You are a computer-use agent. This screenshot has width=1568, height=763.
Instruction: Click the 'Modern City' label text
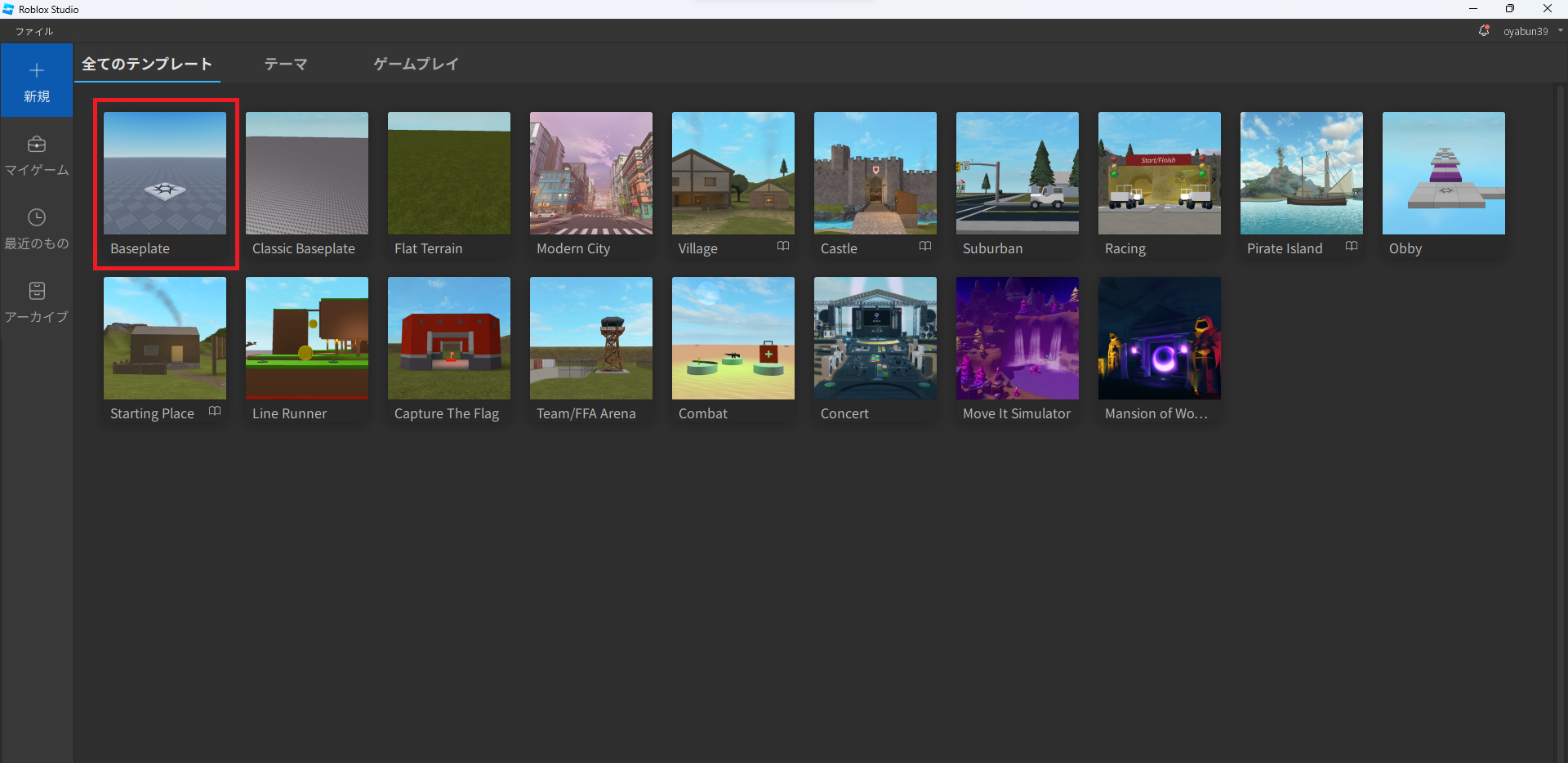(x=573, y=248)
